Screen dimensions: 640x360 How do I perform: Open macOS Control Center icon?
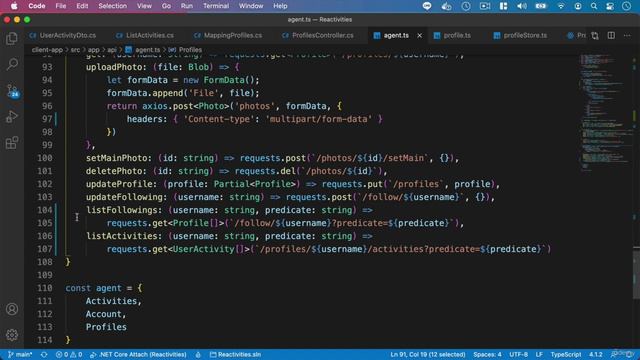pos(610,6)
